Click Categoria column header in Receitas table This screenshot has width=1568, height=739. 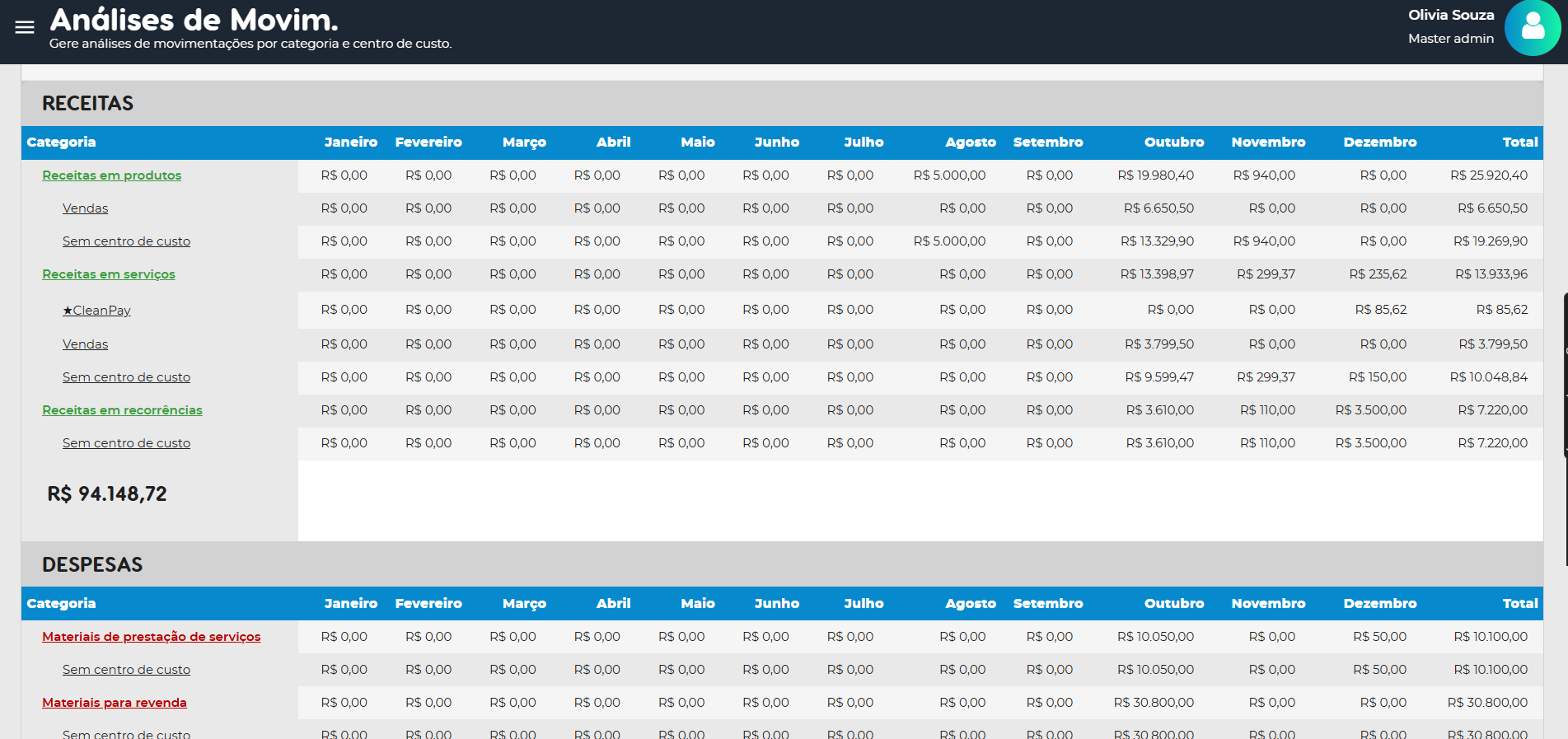[x=61, y=143]
